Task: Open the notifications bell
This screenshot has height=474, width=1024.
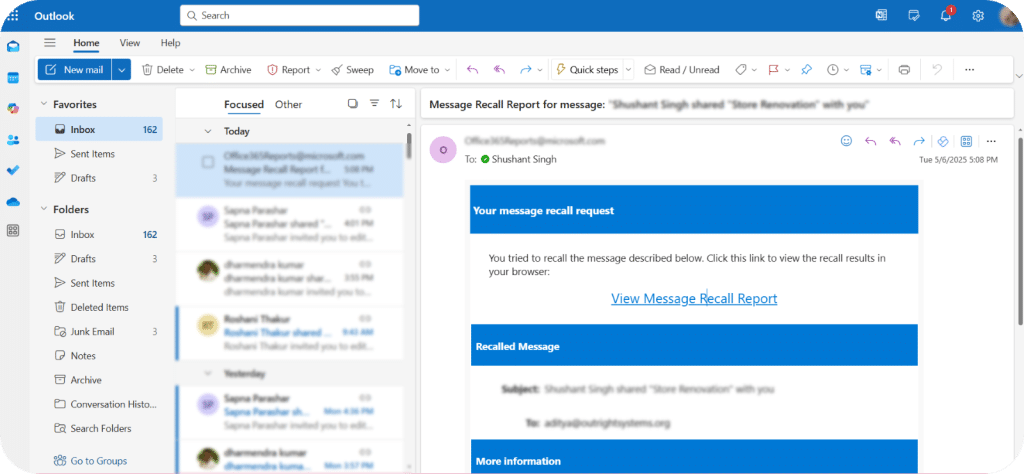Action: (946, 15)
